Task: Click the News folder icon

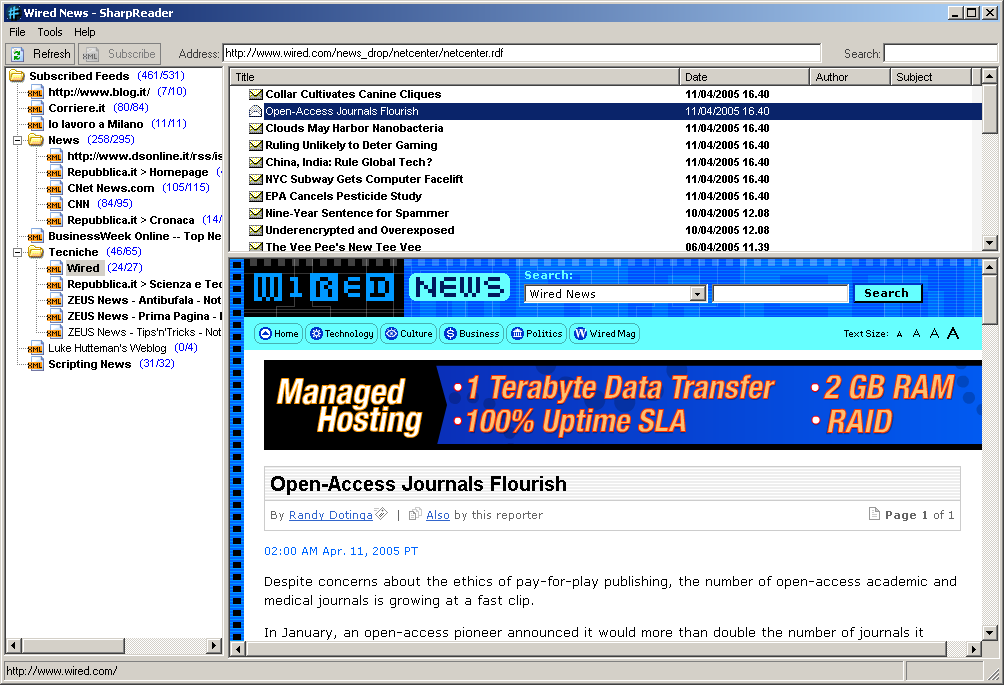Action: tap(36, 140)
